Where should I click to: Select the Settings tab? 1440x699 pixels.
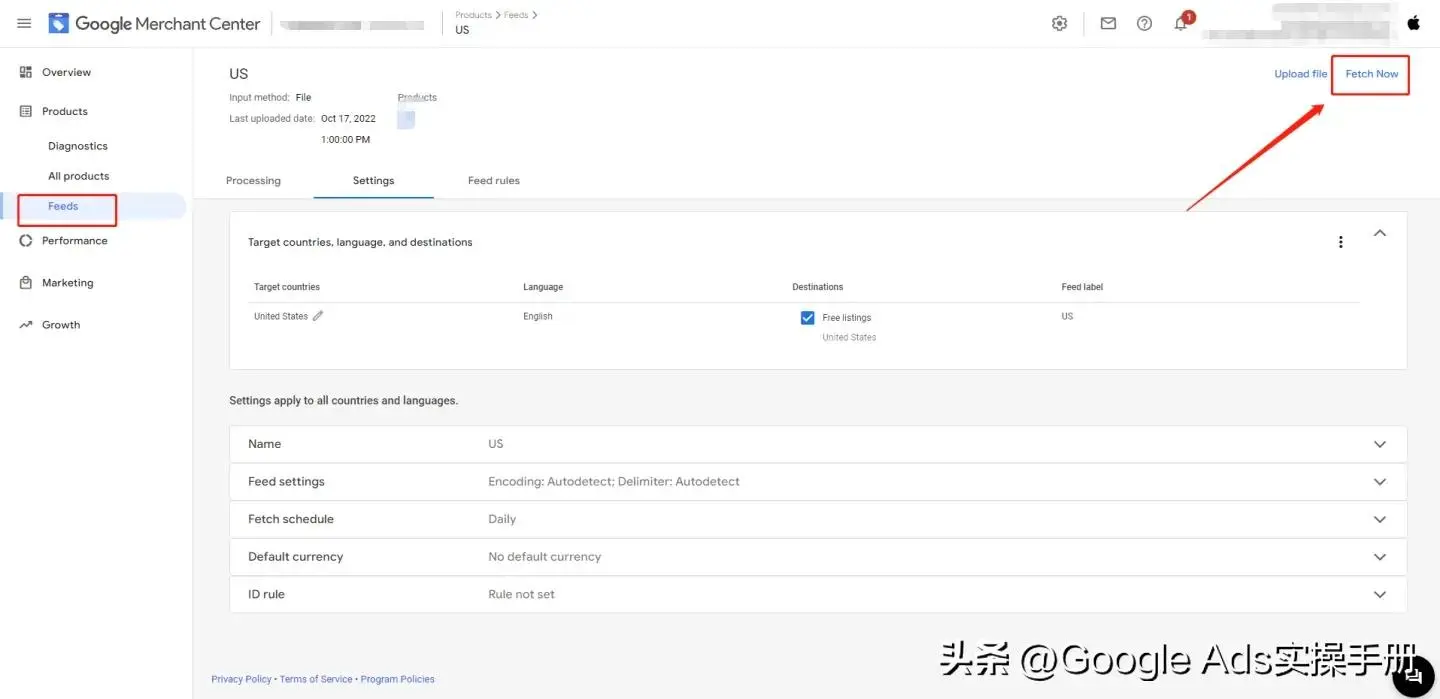point(373,181)
